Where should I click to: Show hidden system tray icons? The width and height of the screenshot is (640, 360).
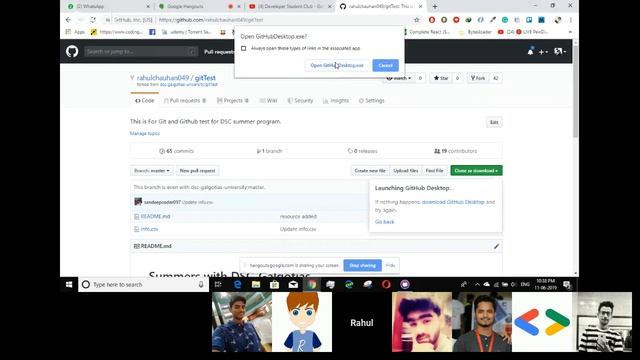click(477, 284)
